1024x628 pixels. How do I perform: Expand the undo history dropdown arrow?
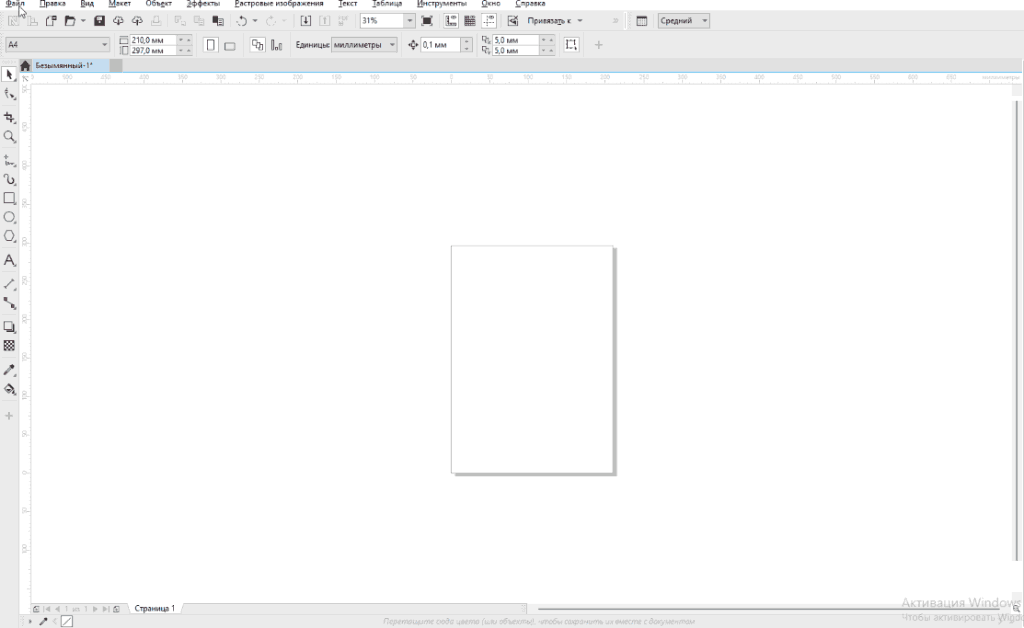point(255,21)
